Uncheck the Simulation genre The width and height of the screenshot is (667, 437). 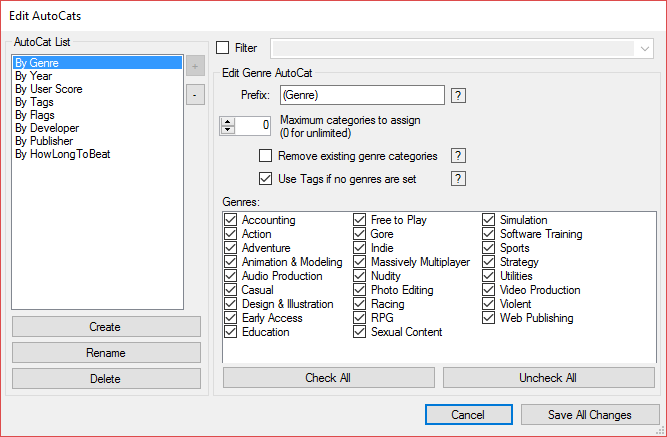(x=488, y=220)
